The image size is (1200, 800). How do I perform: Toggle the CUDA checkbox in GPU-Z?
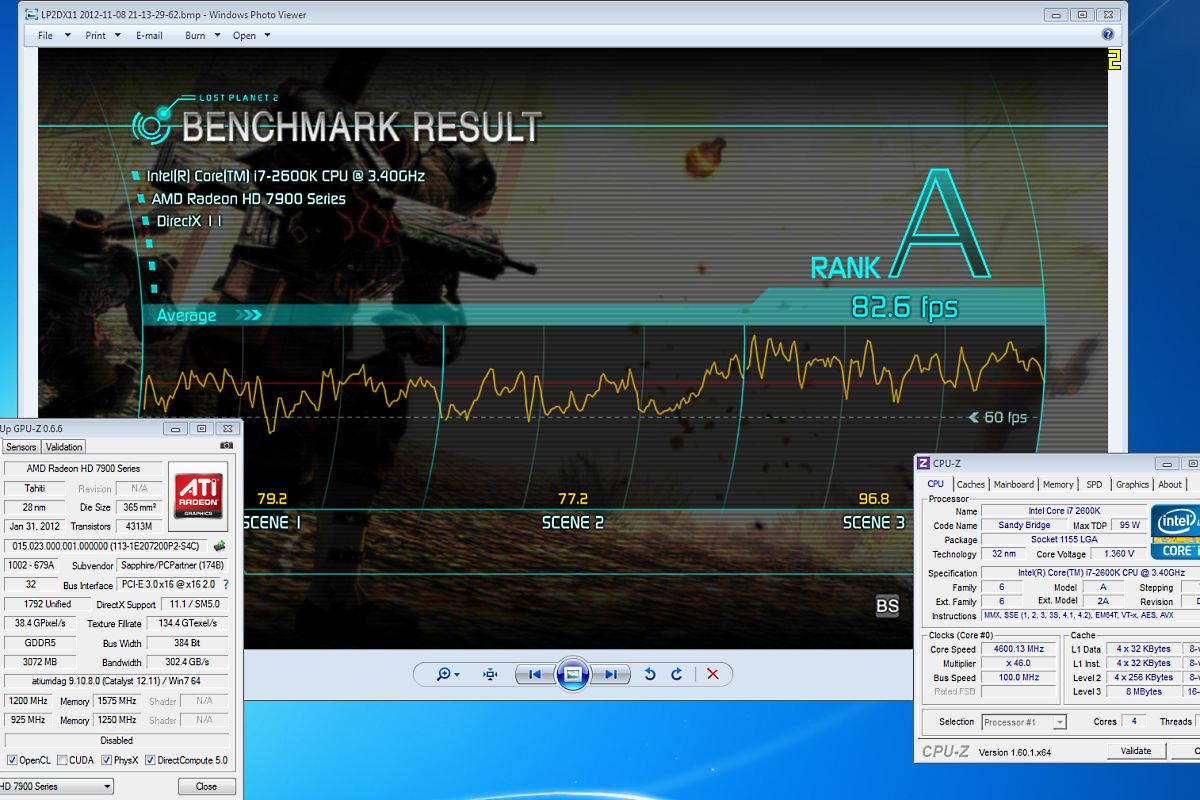pos(62,760)
